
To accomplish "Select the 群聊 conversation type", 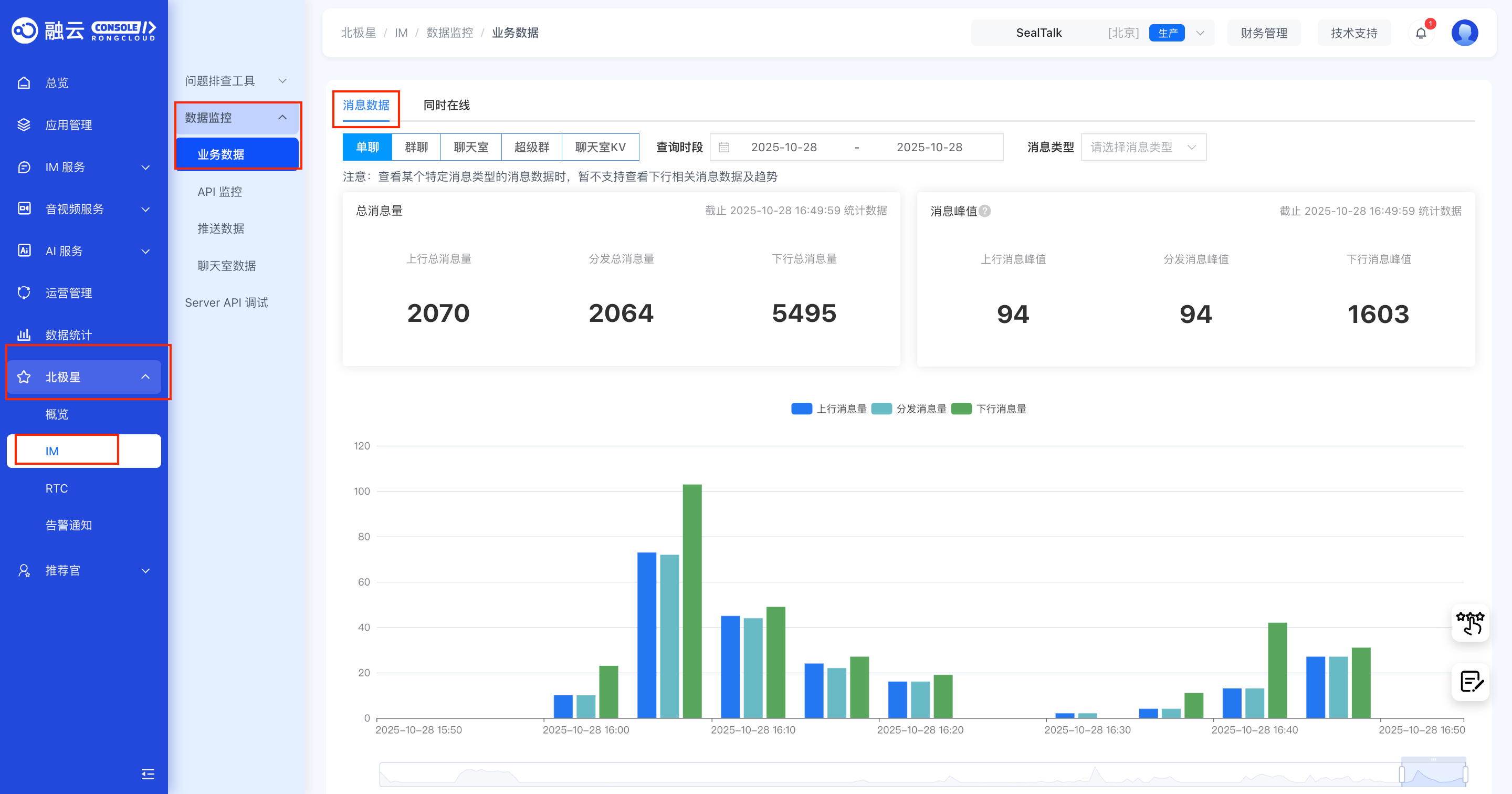I will (416, 148).
